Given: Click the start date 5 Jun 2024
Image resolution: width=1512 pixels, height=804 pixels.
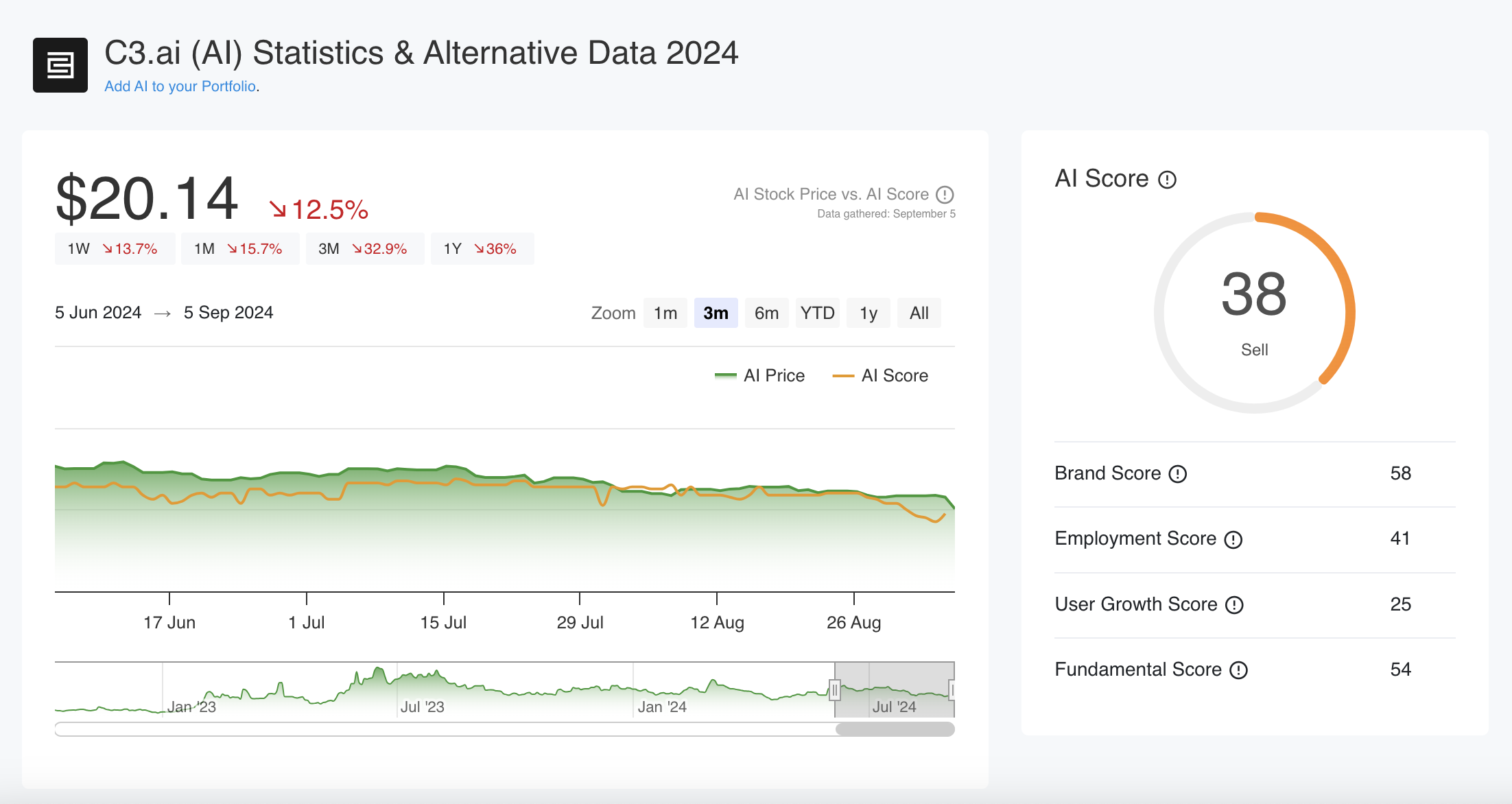Looking at the screenshot, I should coord(98,313).
